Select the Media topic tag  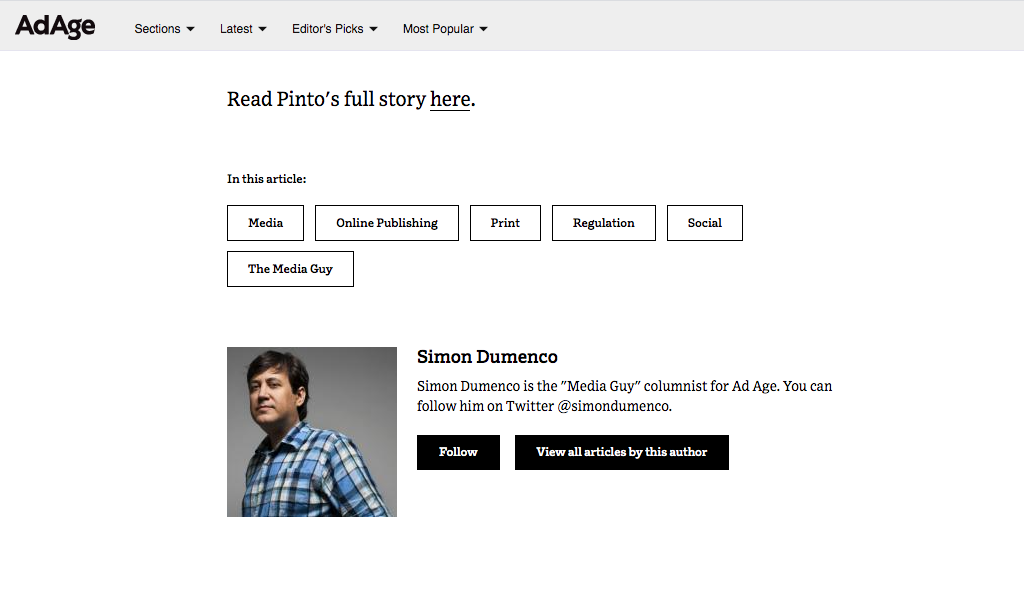point(265,223)
